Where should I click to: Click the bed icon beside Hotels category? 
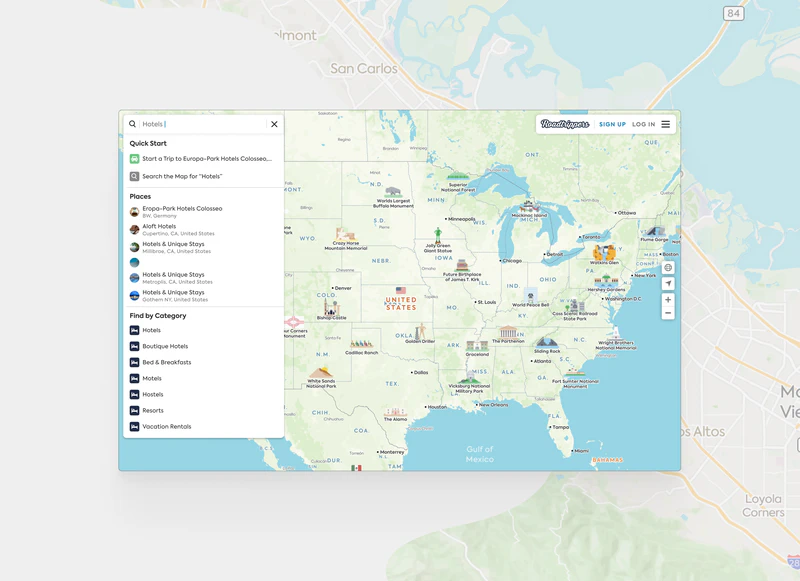[x=134, y=330]
